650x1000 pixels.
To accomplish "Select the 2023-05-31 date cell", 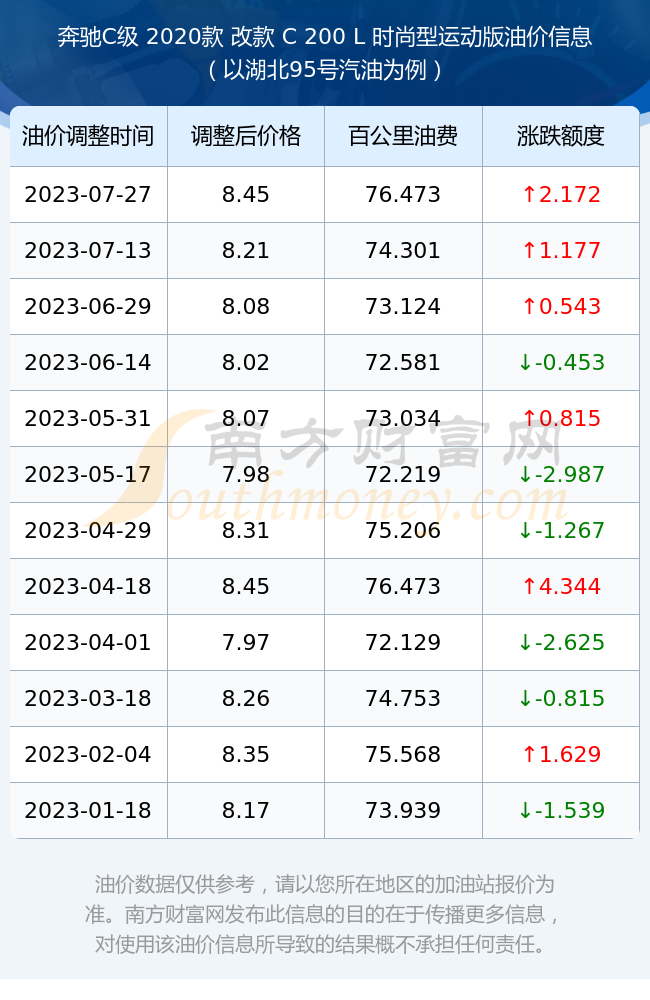I will point(88,418).
